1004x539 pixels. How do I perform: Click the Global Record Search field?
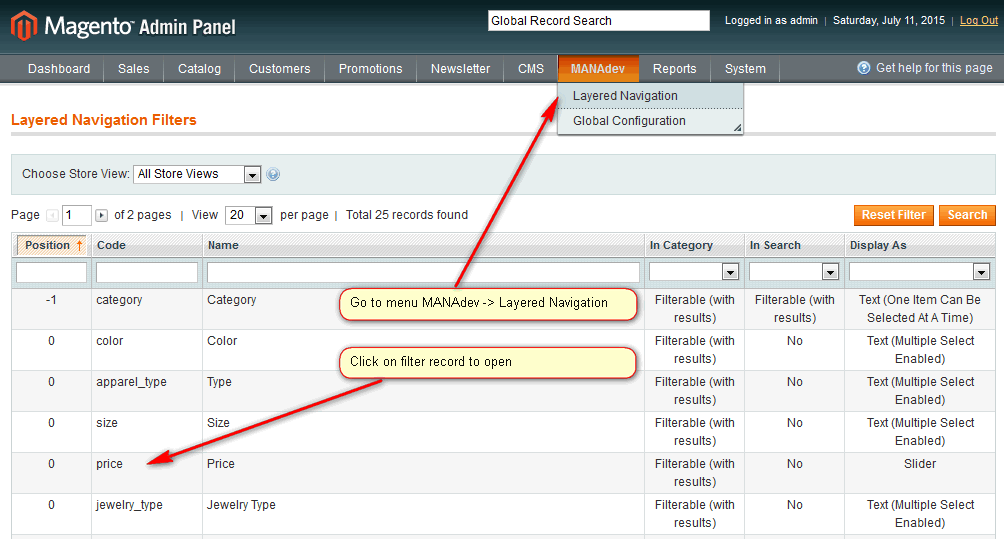tap(599, 20)
